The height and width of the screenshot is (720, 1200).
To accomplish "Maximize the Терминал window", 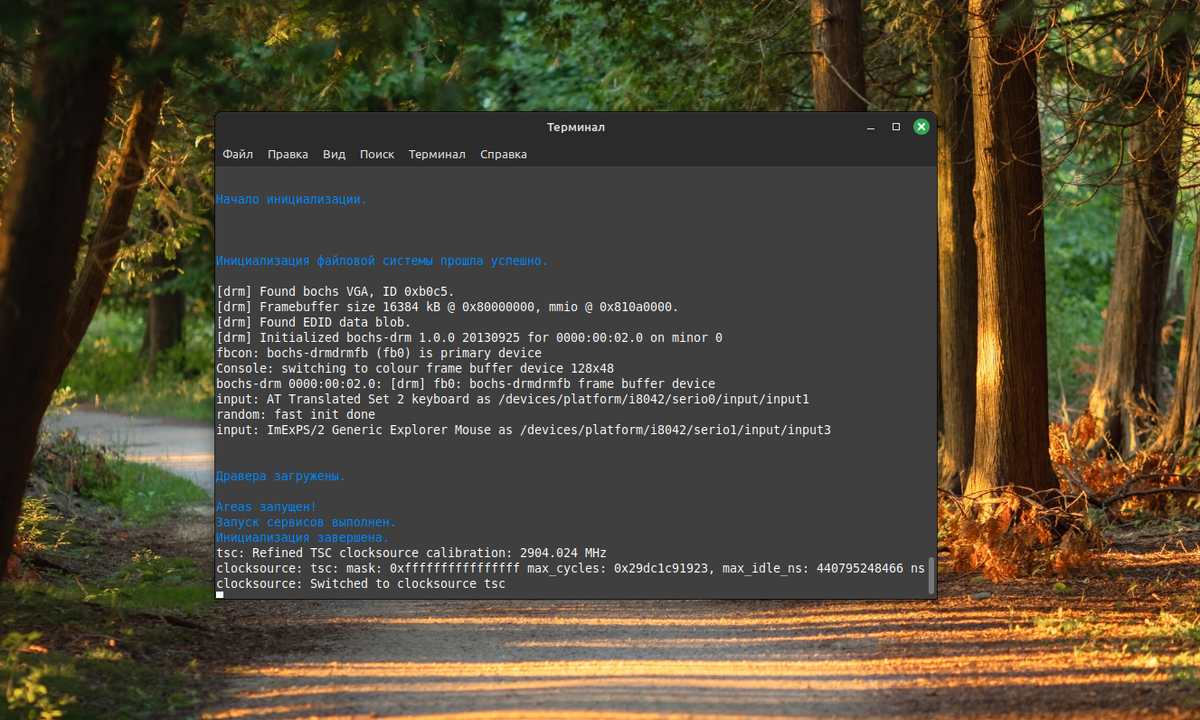I will (x=896, y=127).
